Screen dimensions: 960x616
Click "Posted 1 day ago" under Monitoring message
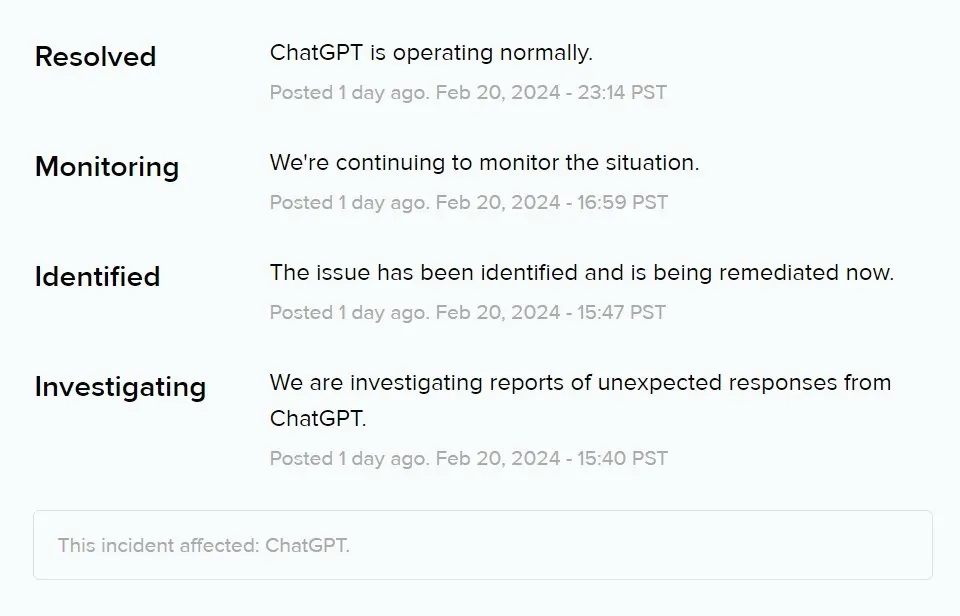tap(349, 203)
